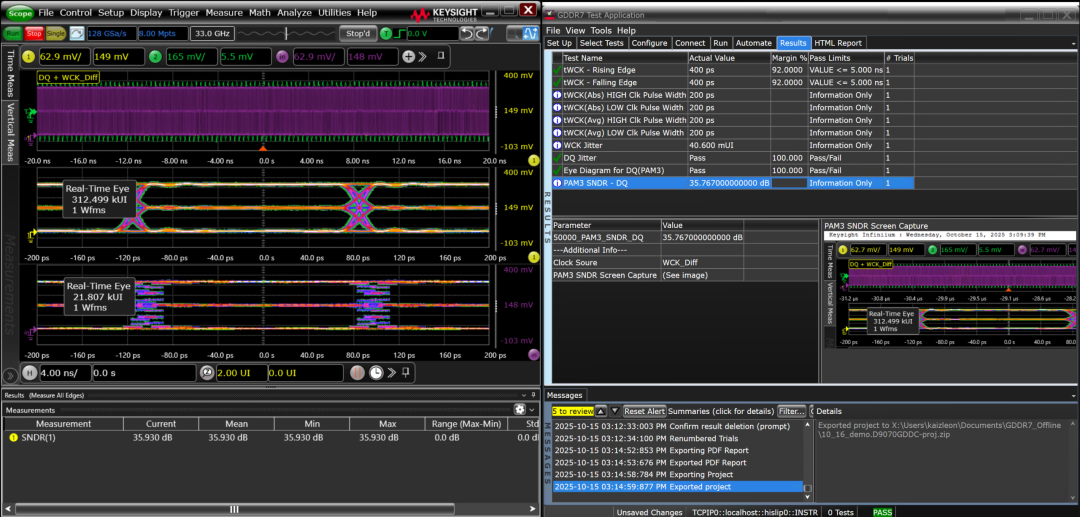The height and width of the screenshot is (517, 1080).
Task: Open the Measure menu
Action: coord(224,12)
